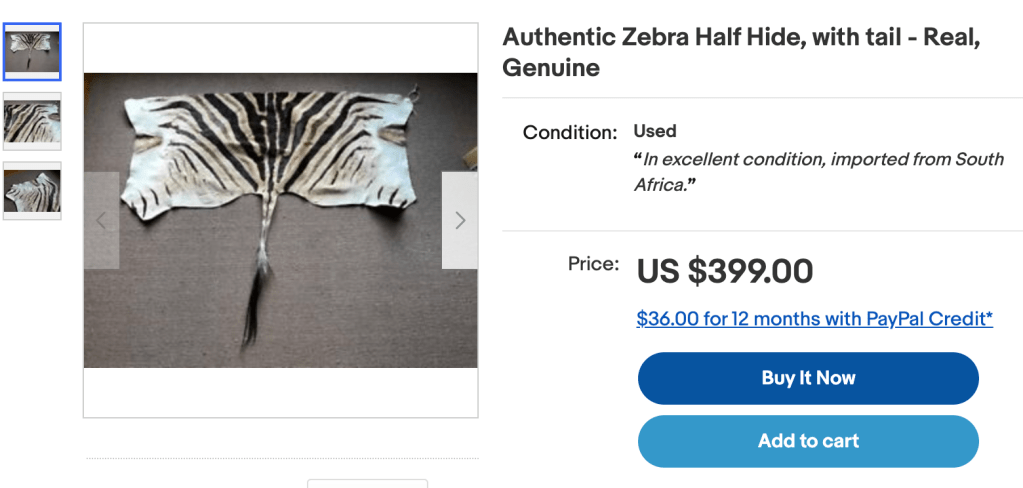Screen dimensions: 1023x488
Task: Open the PayPal Credit financing link
Action: (814, 319)
